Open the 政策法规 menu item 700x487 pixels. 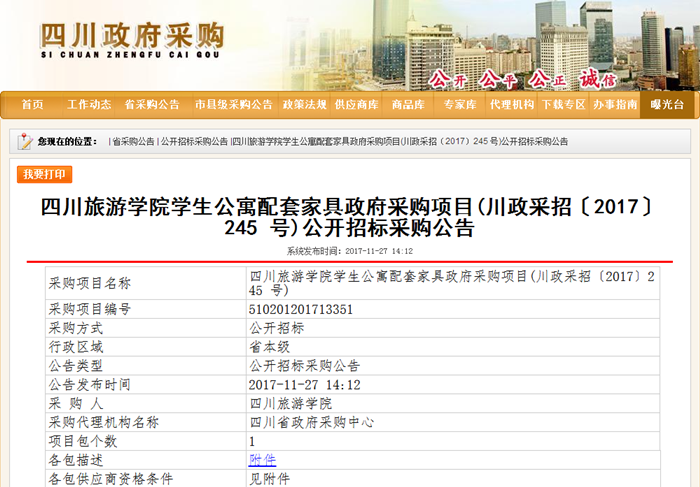[304, 104]
